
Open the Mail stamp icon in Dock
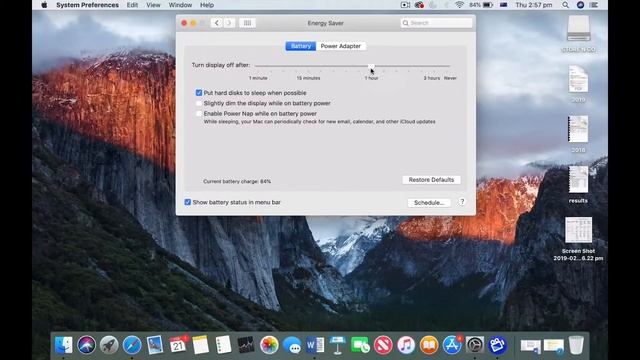155,345
